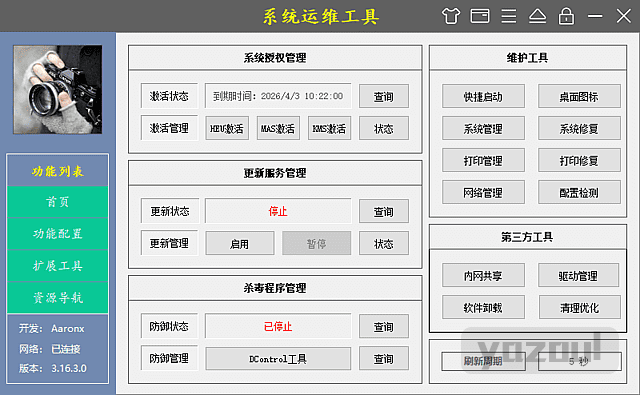This screenshot has height=395, width=640.
Task: Open the 驱动管理 tool
Action: pos(578,275)
